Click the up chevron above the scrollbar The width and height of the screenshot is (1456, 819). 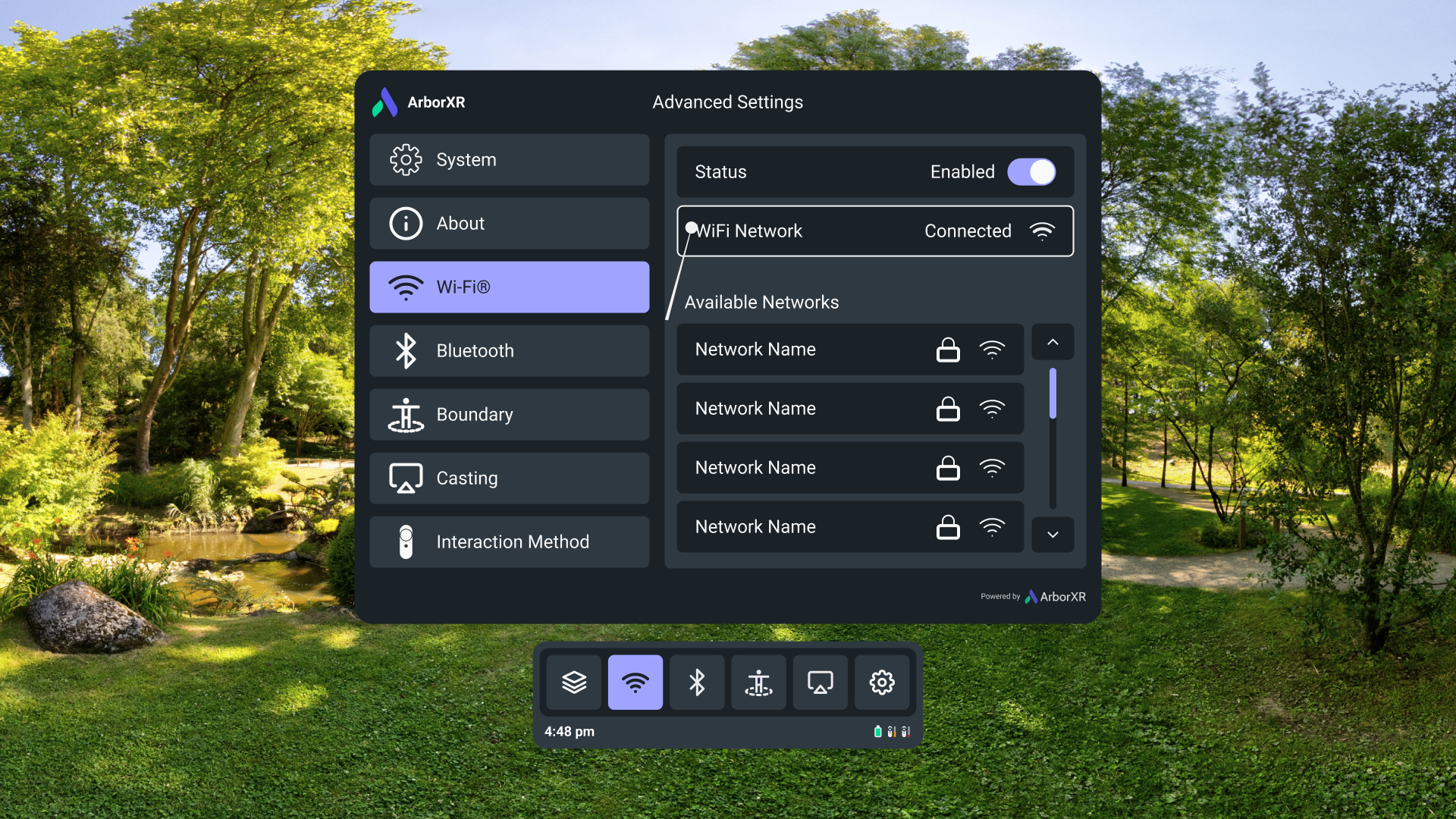(x=1053, y=342)
